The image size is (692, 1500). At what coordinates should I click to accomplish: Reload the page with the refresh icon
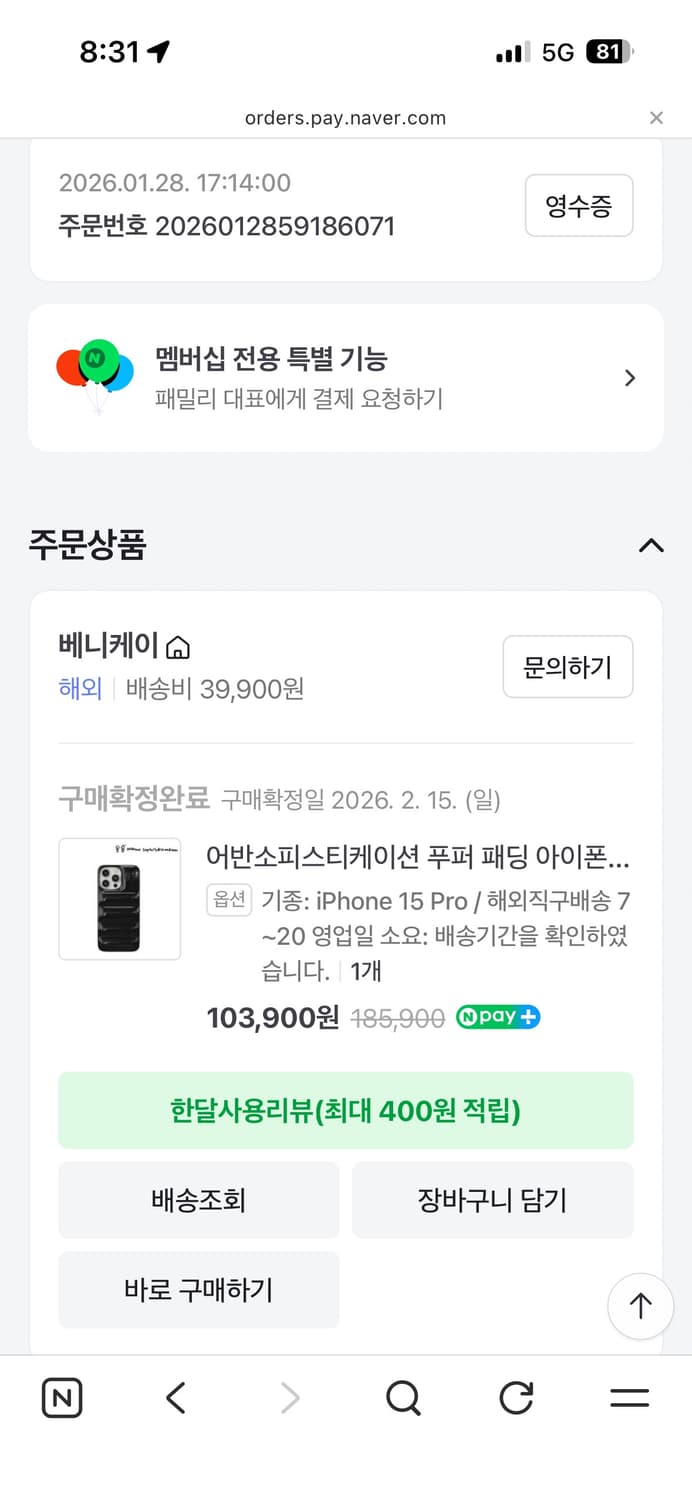click(515, 1398)
